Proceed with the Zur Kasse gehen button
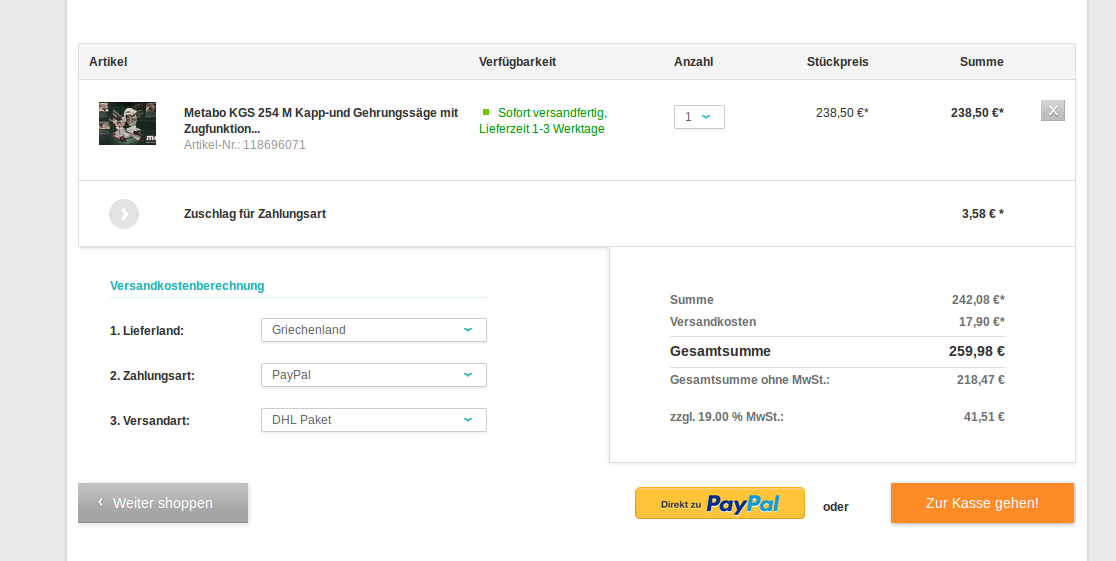Viewport: 1116px width, 561px height. click(982, 503)
